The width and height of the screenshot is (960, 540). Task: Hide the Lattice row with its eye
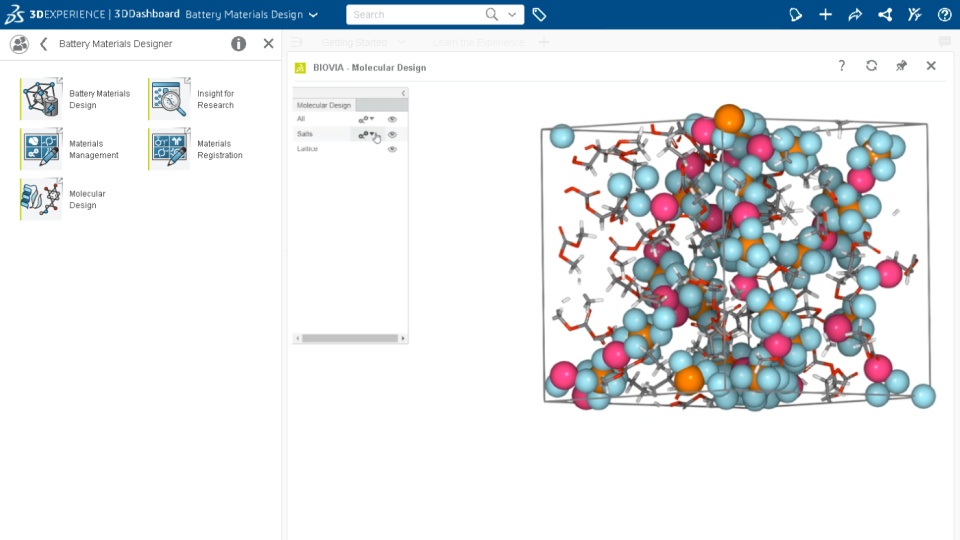click(392, 149)
